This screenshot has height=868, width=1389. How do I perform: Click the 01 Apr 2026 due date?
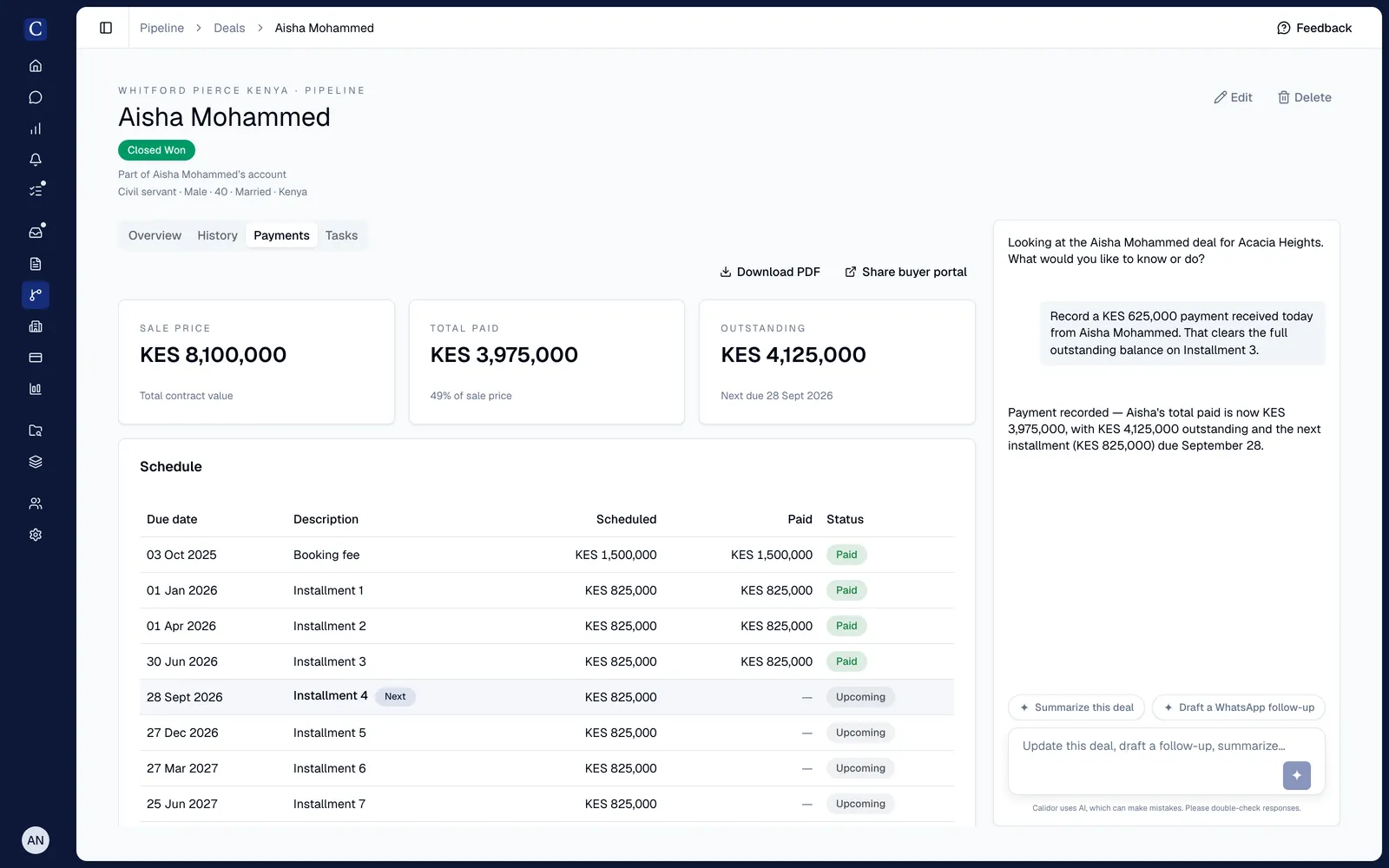(x=181, y=626)
